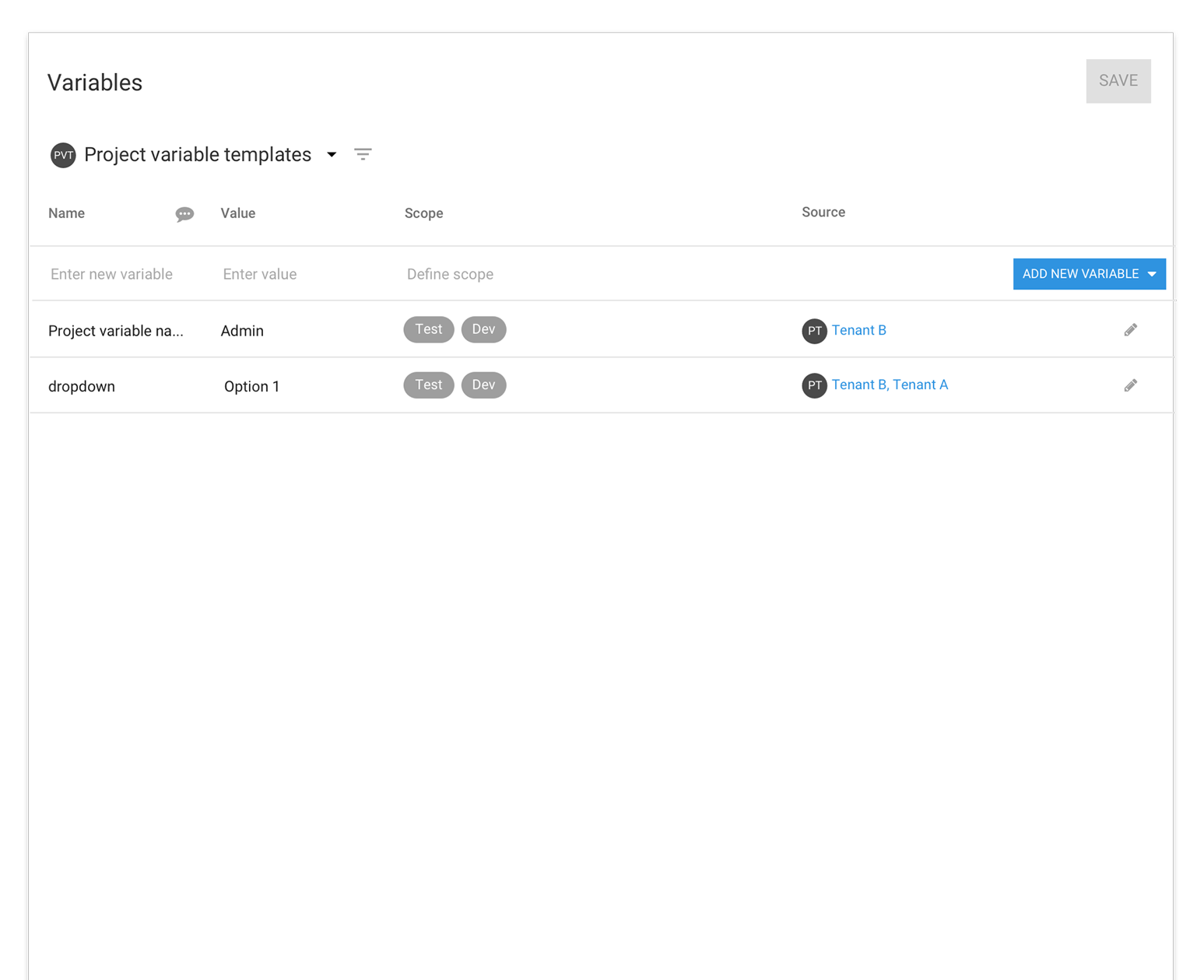Click the PVT avatar icon
Image resolution: width=1204 pixels, height=980 pixels.
coord(63,155)
